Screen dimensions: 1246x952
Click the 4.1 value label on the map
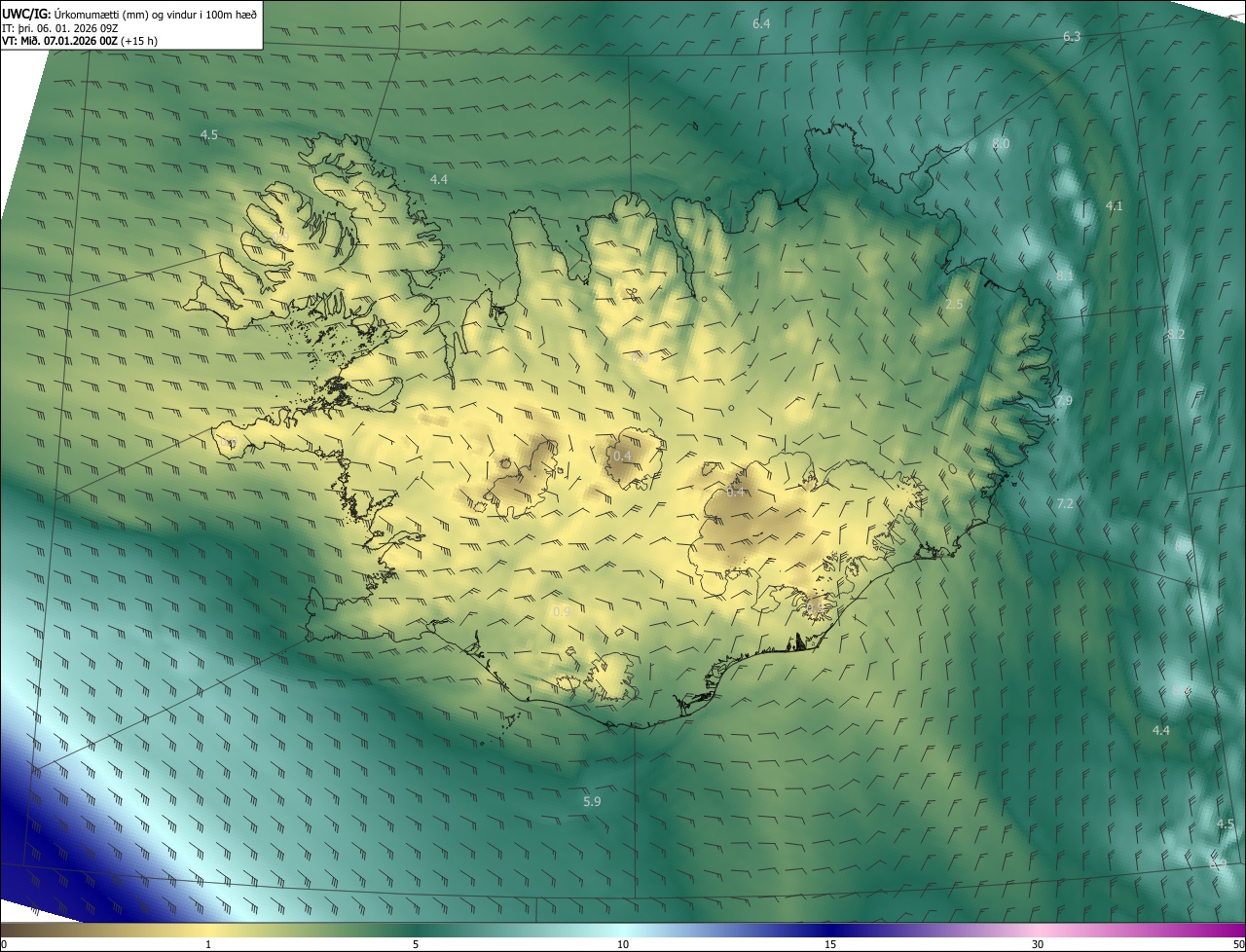1115,206
